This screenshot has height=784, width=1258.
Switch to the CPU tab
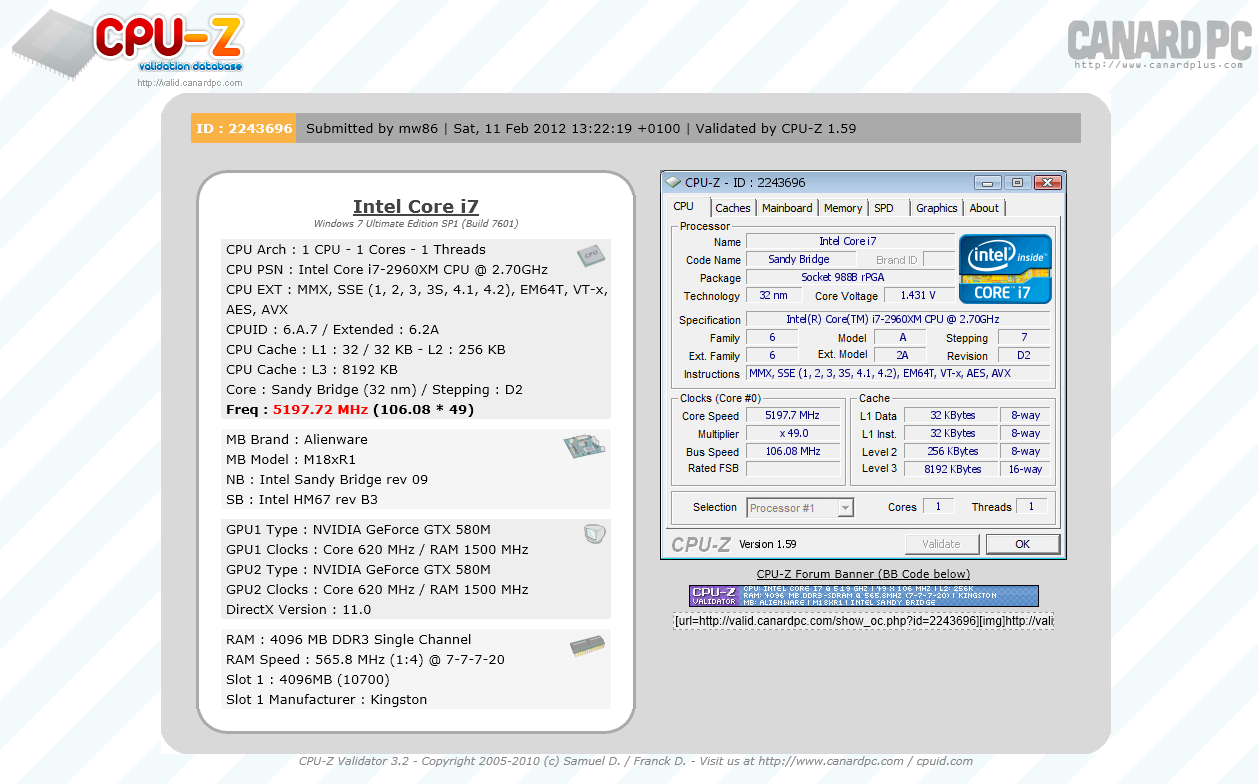tap(684, 207)
